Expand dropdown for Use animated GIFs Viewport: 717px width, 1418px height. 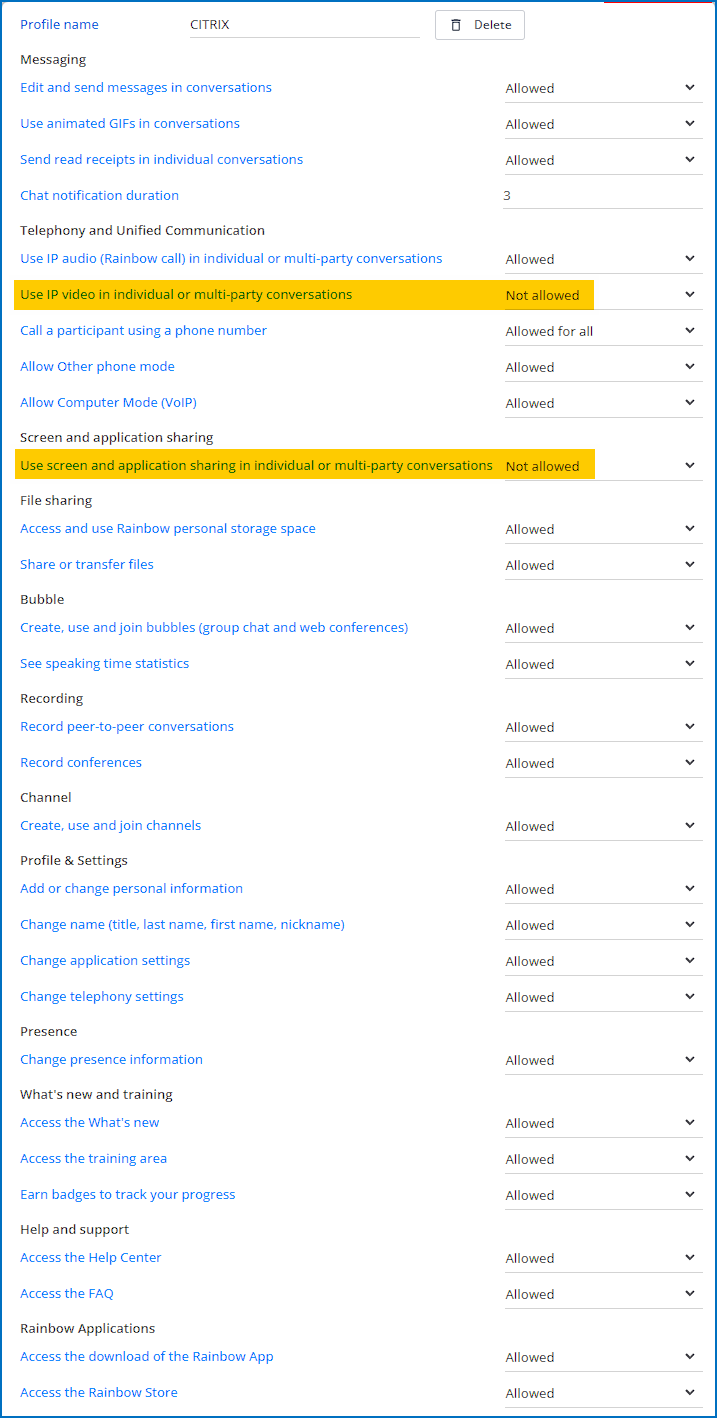(602, 124)
